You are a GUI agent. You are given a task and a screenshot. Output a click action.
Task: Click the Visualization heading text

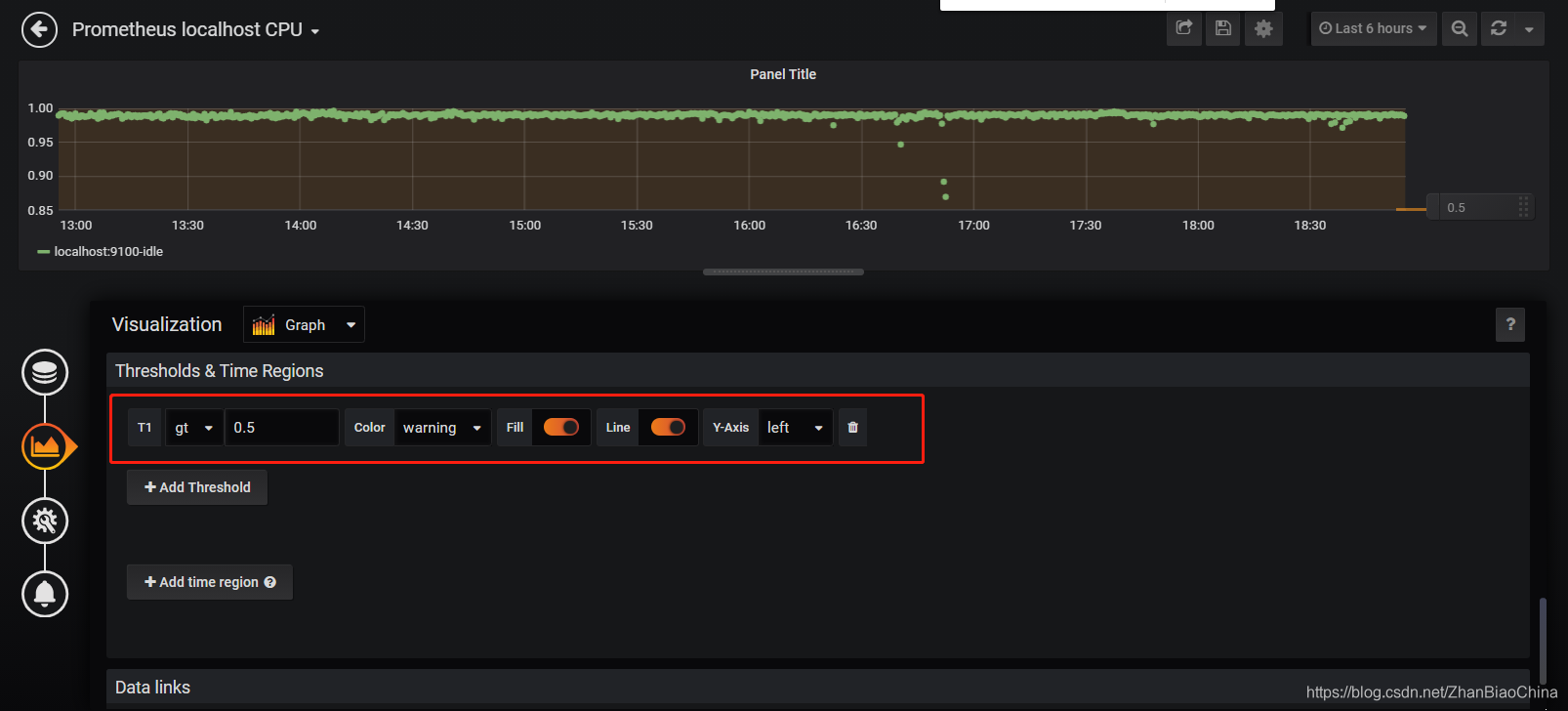coord(167,324)
